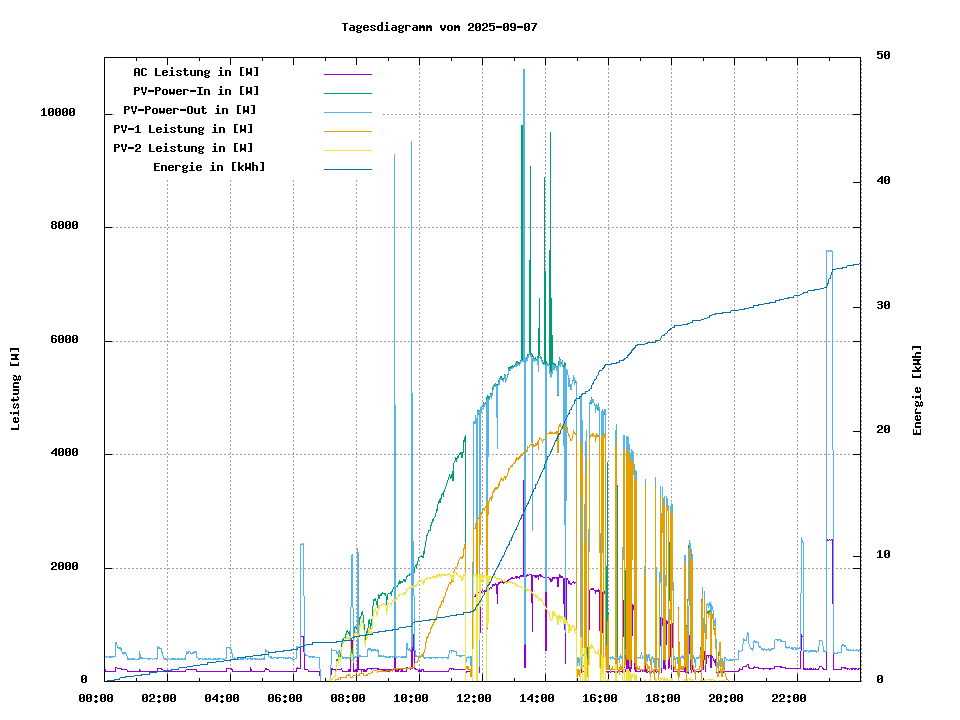
Task: Click the vertical Leistung [W] axis title
Action: 16,389
